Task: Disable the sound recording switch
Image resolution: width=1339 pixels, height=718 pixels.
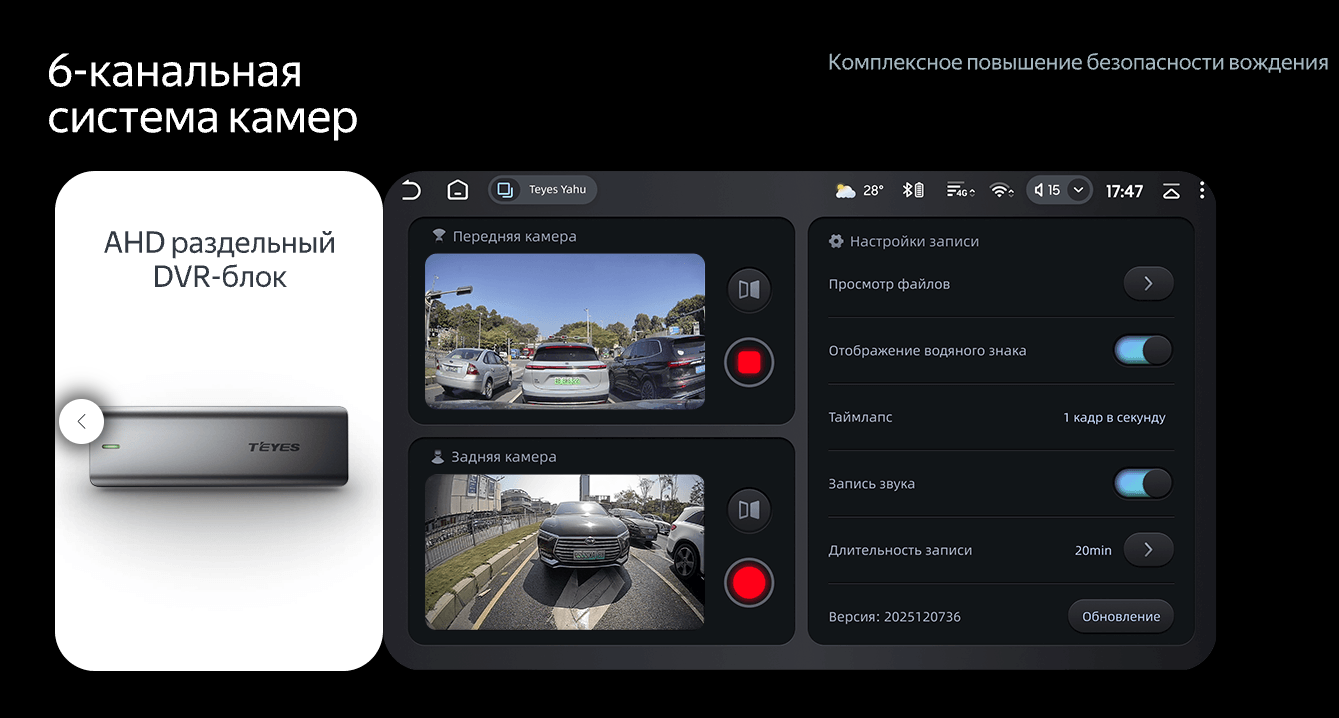Action: coord(1143,484)
